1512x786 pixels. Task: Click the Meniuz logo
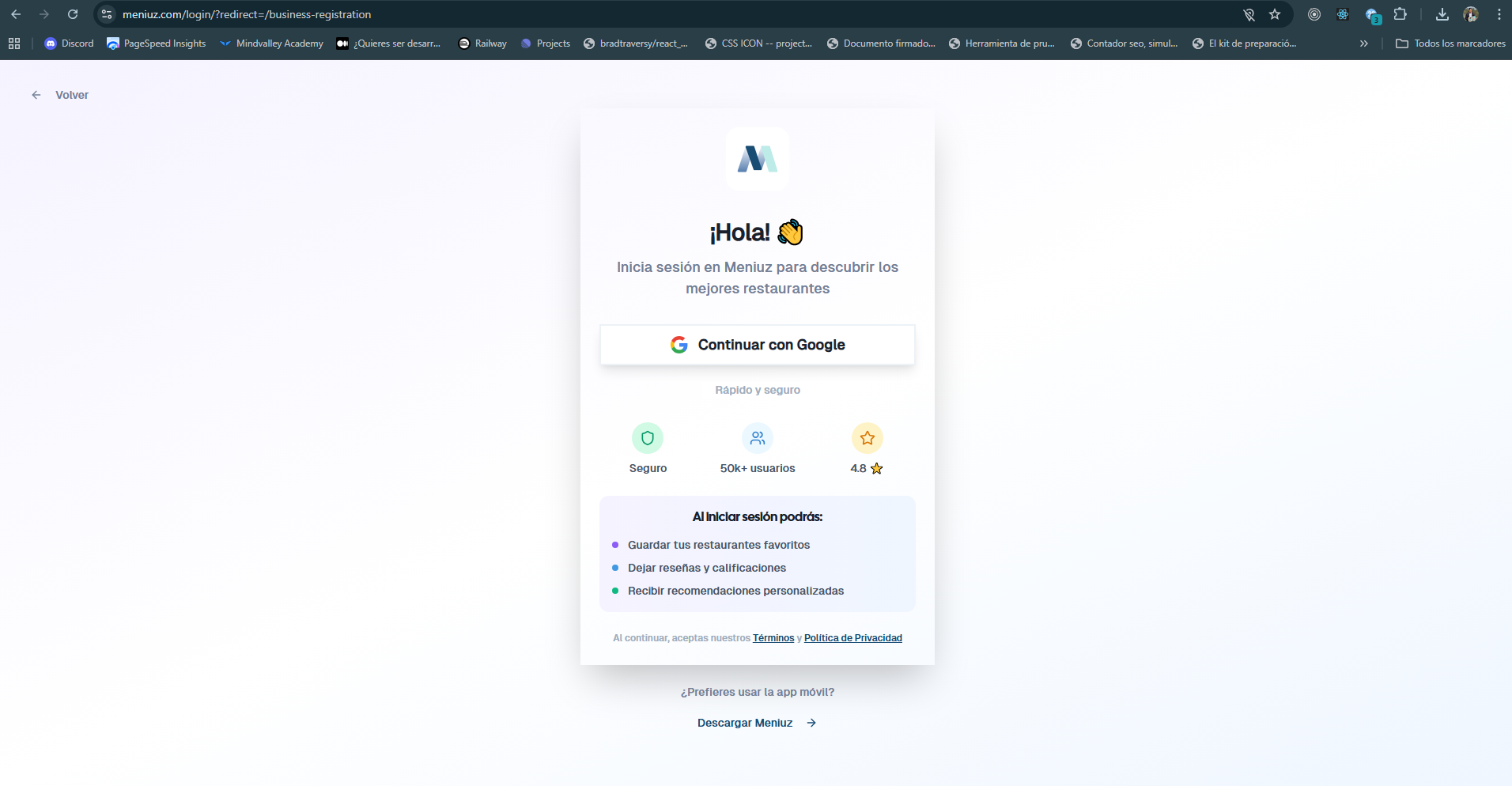[x=757, y=158]
